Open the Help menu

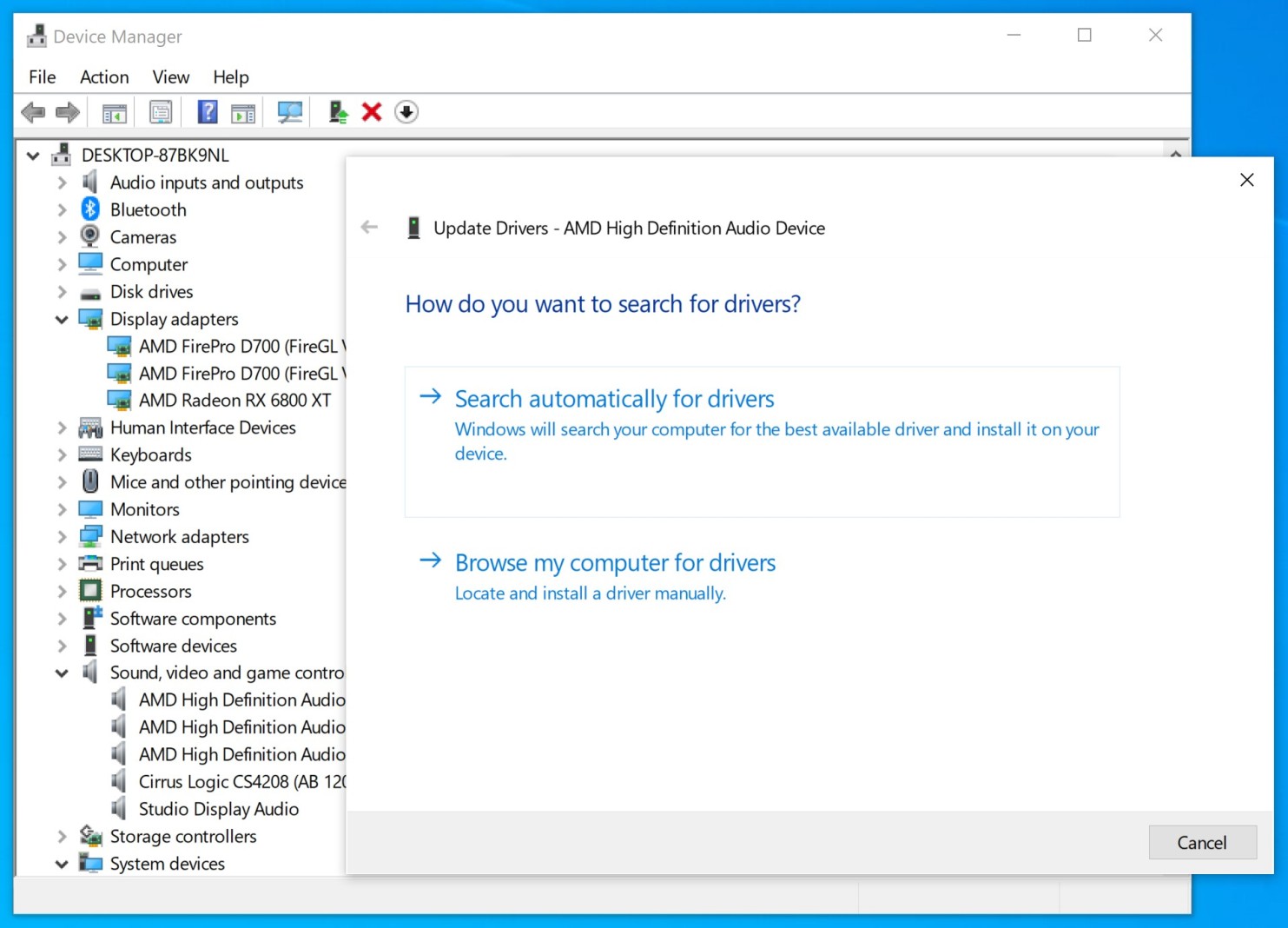tap(231, 76)
